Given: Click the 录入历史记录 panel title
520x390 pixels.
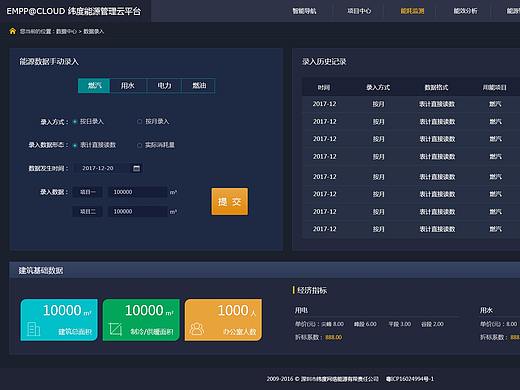Looking at the screenshot, I should coord(324,62).
